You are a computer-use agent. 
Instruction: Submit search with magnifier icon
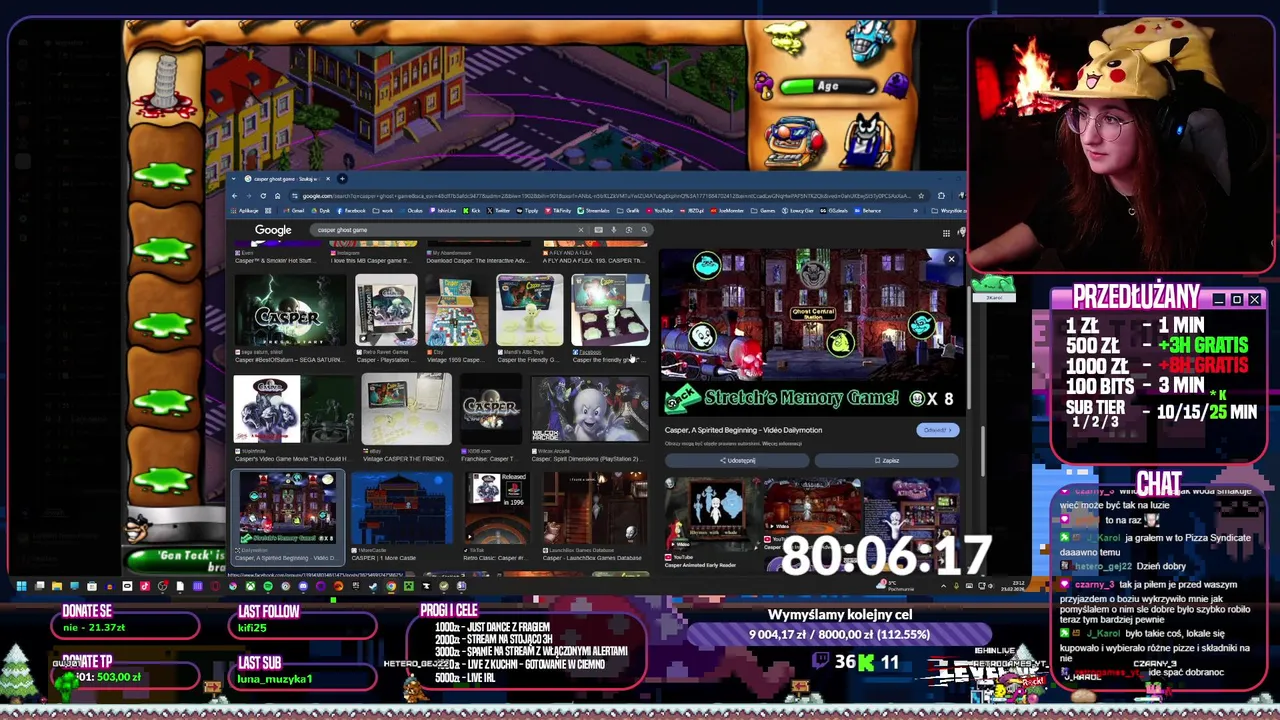click(644, 230)
